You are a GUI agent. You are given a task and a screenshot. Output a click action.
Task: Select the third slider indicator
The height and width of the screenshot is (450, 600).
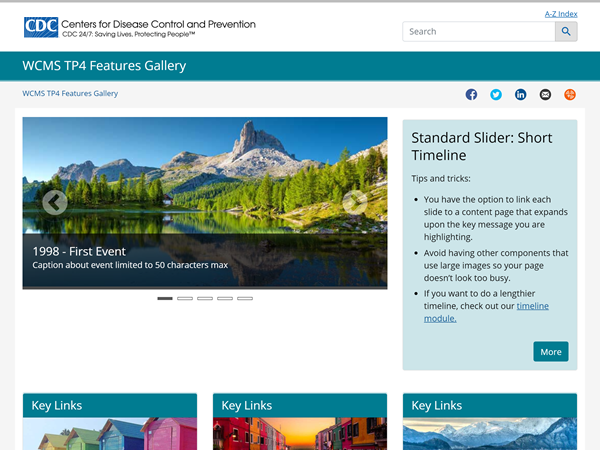(205, 298)
